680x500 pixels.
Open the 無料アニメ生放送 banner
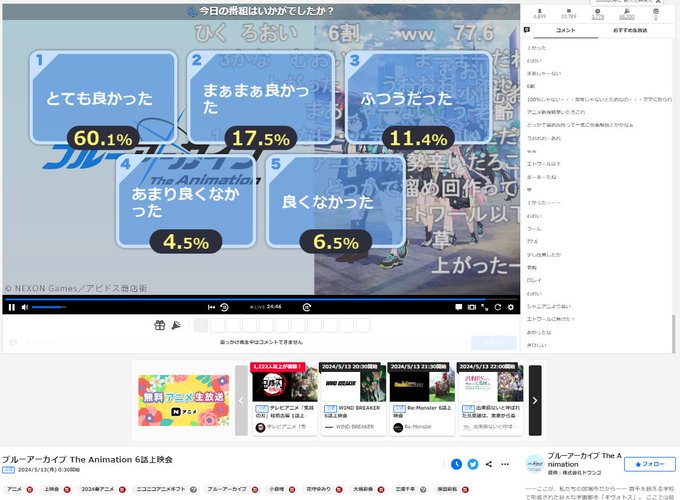tap(183, 400)
